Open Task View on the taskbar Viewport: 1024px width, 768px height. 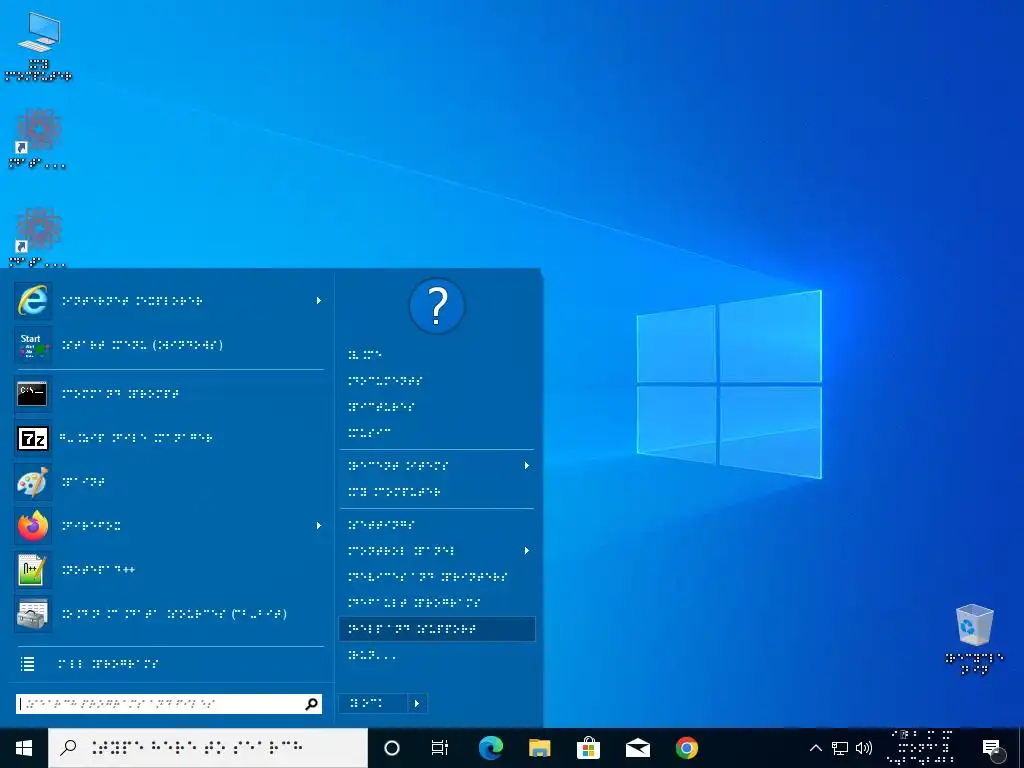tap(440, 748)
